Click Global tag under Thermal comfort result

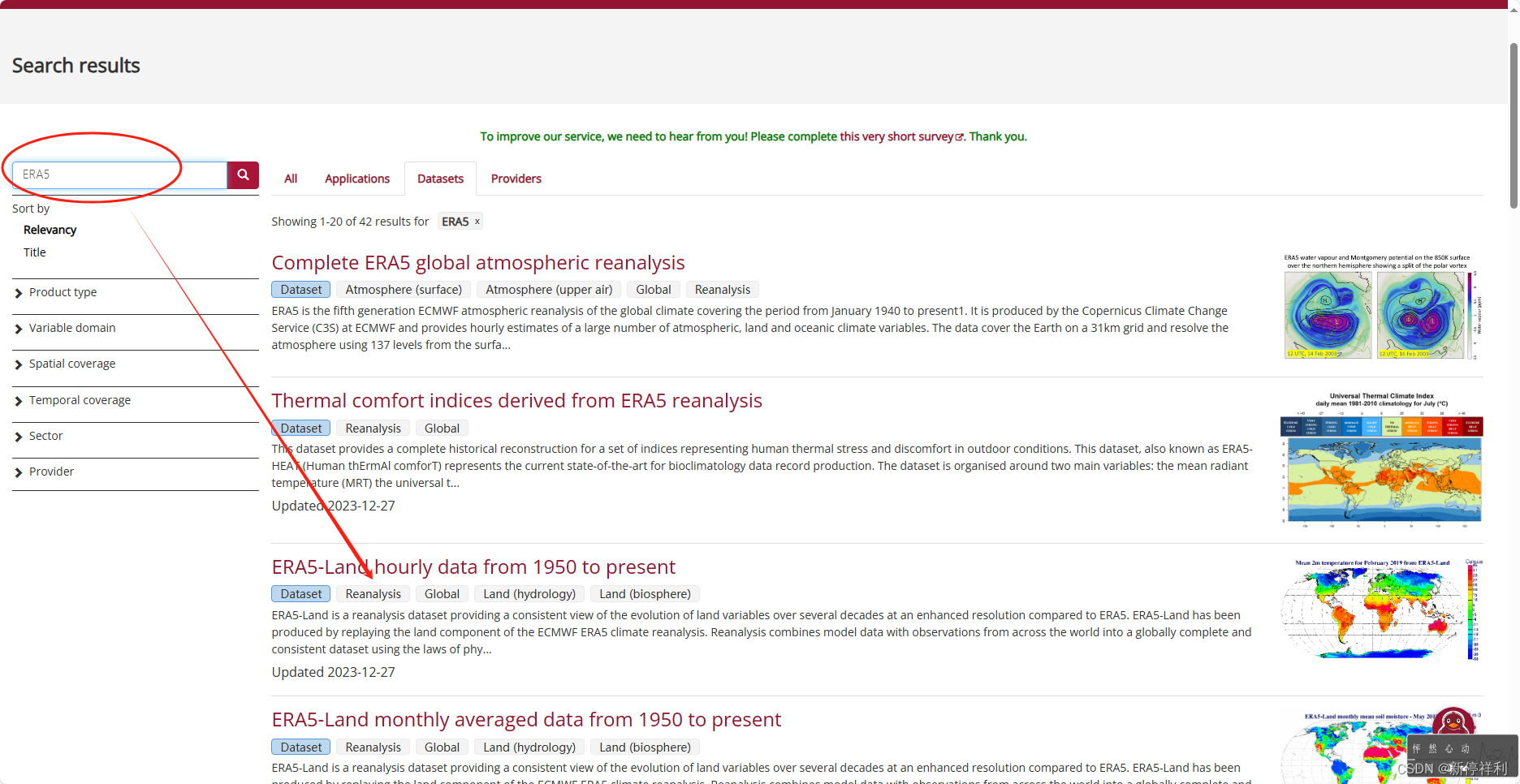point(442,429)
